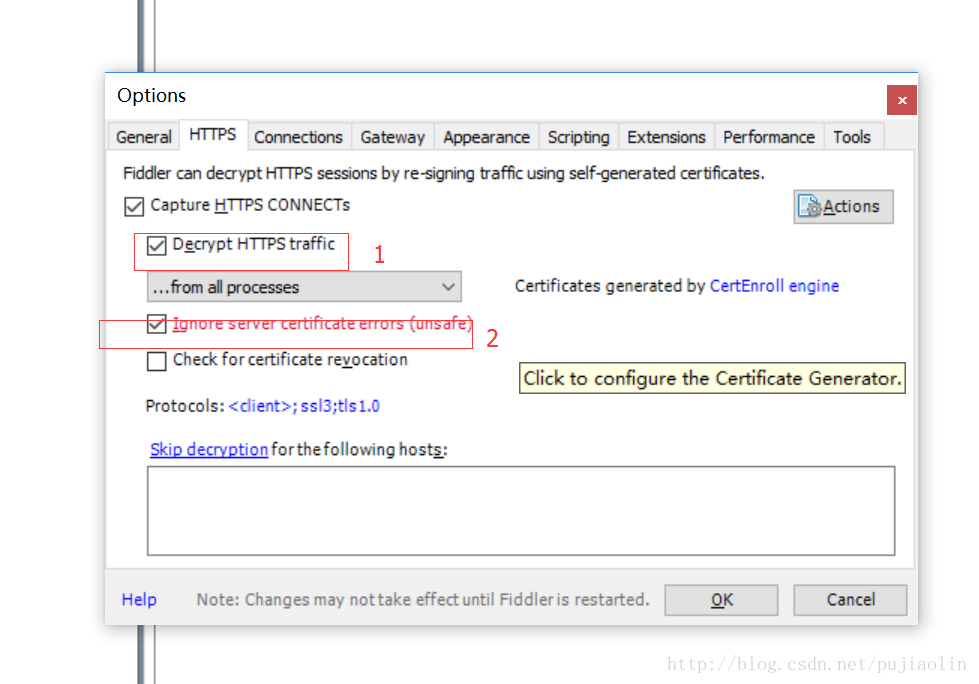Uncheck Decrypt HTTPS traffic
Image resolution: width=979 pixels, height=684 pixels.
click(x=157, y=245)
